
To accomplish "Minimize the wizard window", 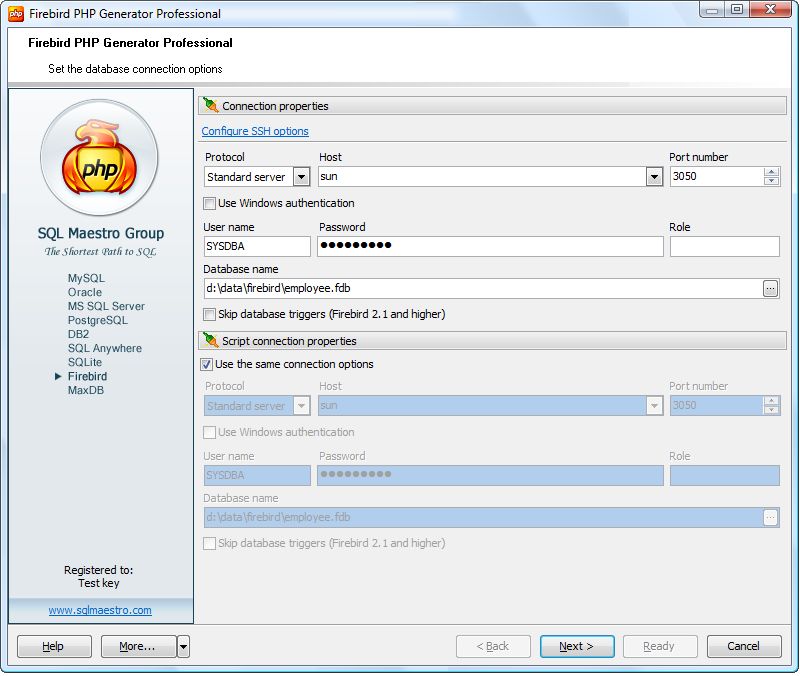I will (x=713, y=9).
